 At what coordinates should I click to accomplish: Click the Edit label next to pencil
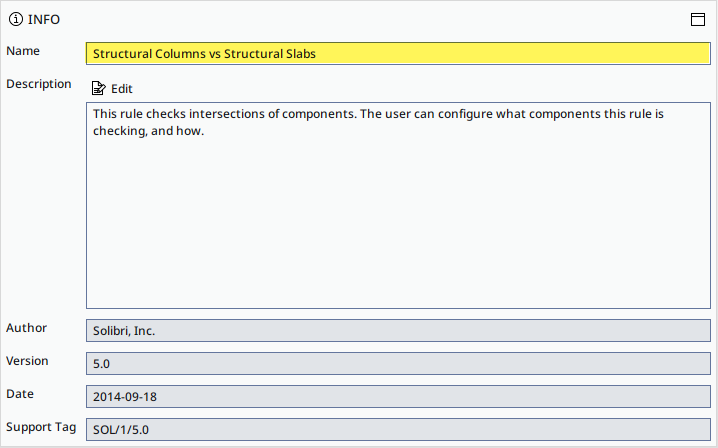click(x=122, y=89)
